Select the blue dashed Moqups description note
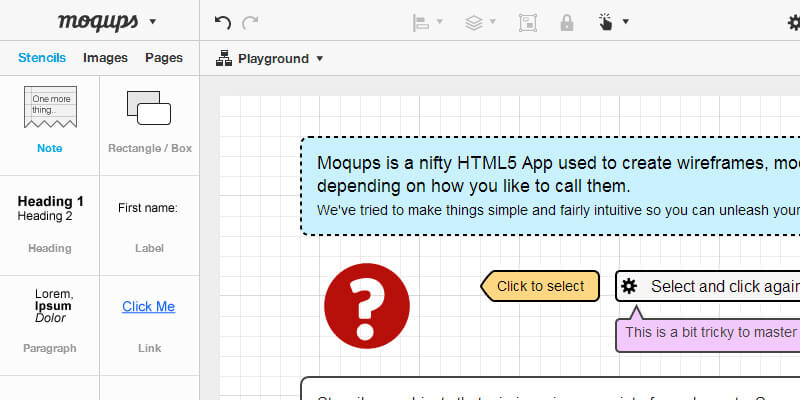Screen dimensions: 800x400 551,186
